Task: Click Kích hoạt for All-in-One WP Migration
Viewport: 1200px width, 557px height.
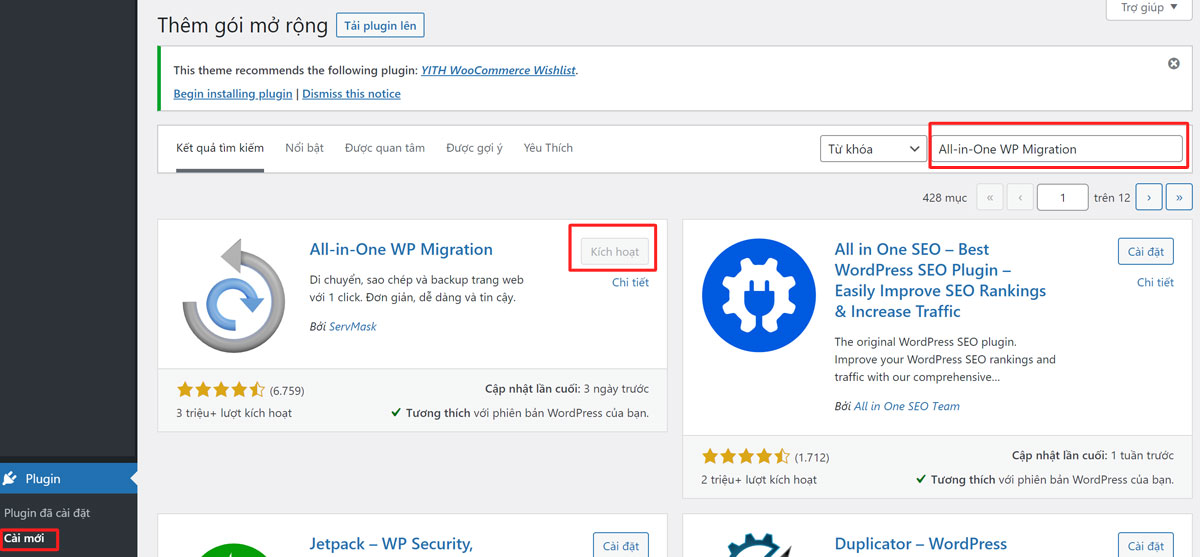Action: point(615,252)
